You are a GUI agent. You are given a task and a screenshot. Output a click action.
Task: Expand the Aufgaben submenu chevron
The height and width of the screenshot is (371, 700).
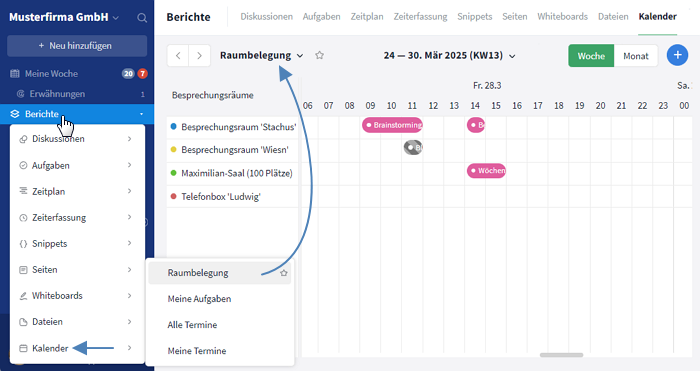(x=129, y=165)
